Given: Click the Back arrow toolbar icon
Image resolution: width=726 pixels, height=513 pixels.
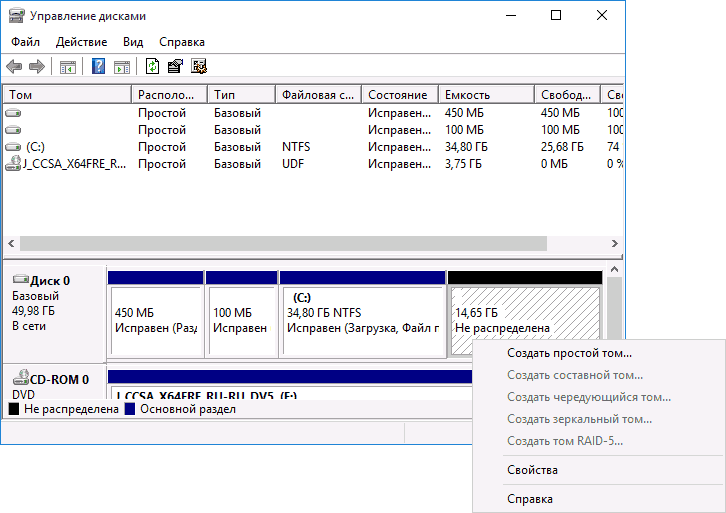Looking at the screenshot, I should 14,67.
